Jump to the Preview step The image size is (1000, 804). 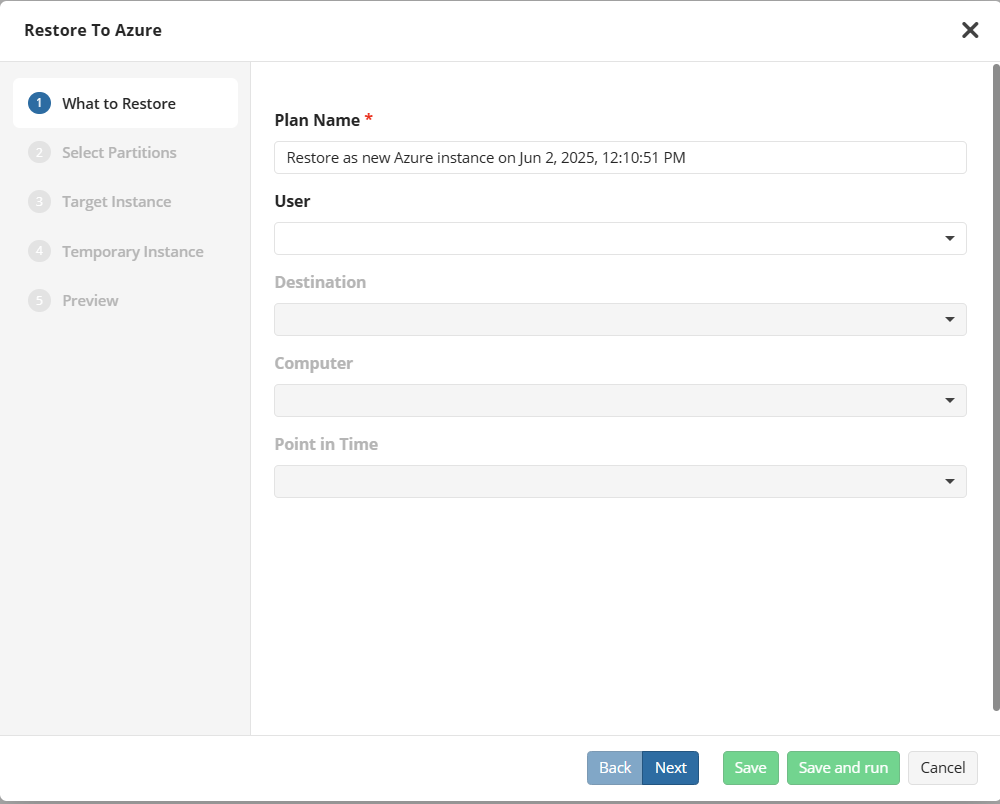pos(90,300)
